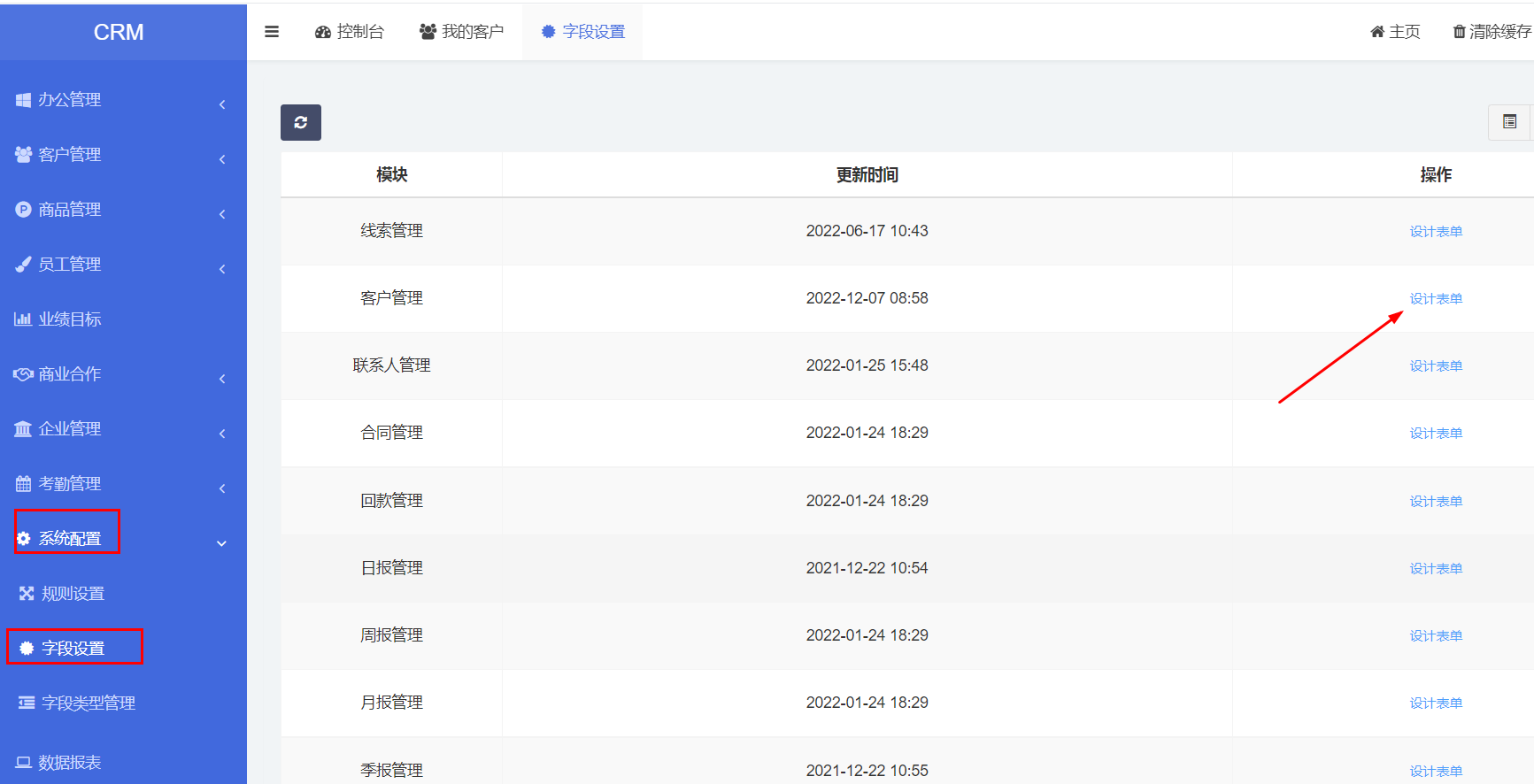Select the 字段设置 top tab

[x=583, y=32]
